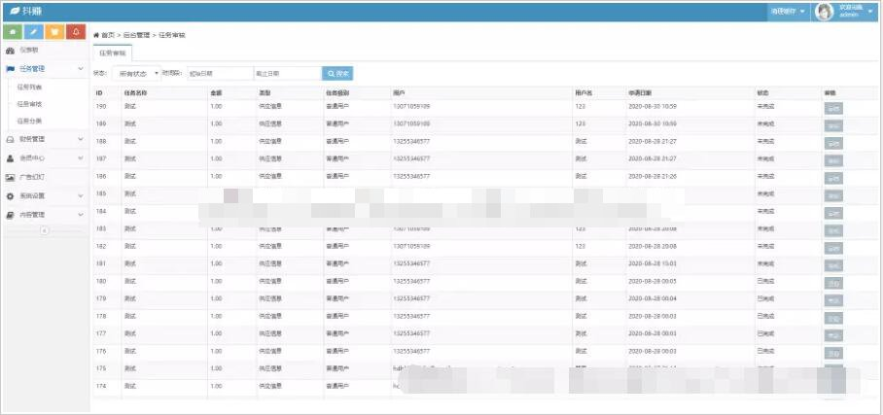The width and height of the screenshot is (883, 415).
Task: Click the blue pencil shortcut button
Action: click(34, 33)
